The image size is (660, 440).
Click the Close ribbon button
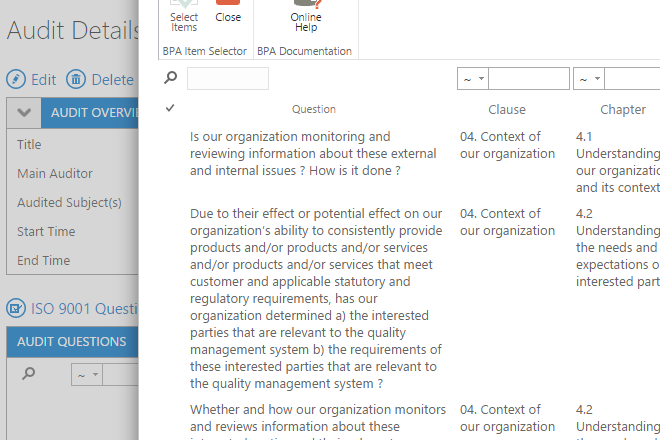pyautogui.click(x=228, y=13)
